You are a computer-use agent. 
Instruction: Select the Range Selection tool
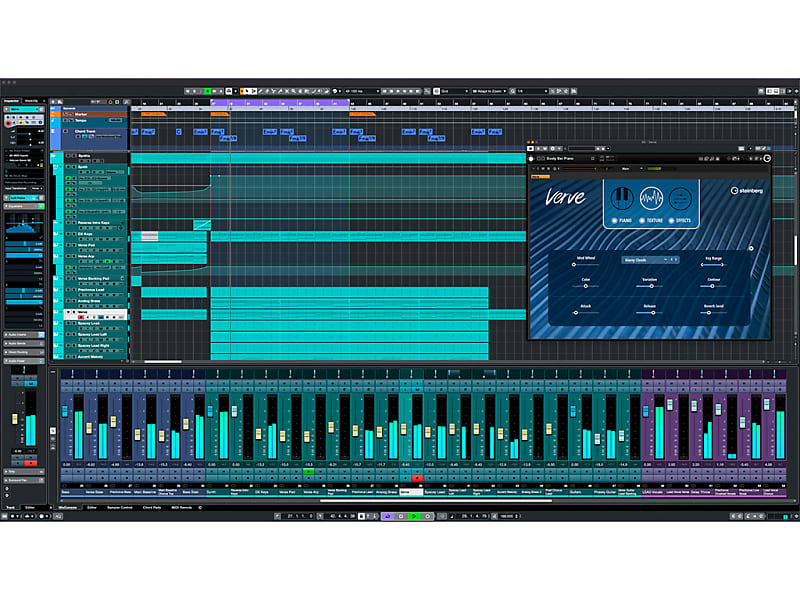point(254,91)
